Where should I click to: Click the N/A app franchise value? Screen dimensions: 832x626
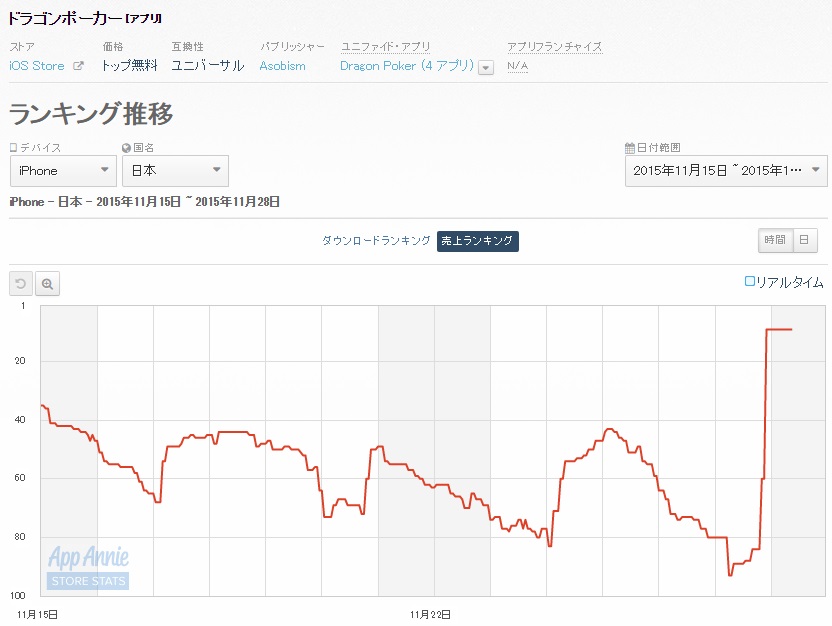pyautogui.click(x=517, y=66)
